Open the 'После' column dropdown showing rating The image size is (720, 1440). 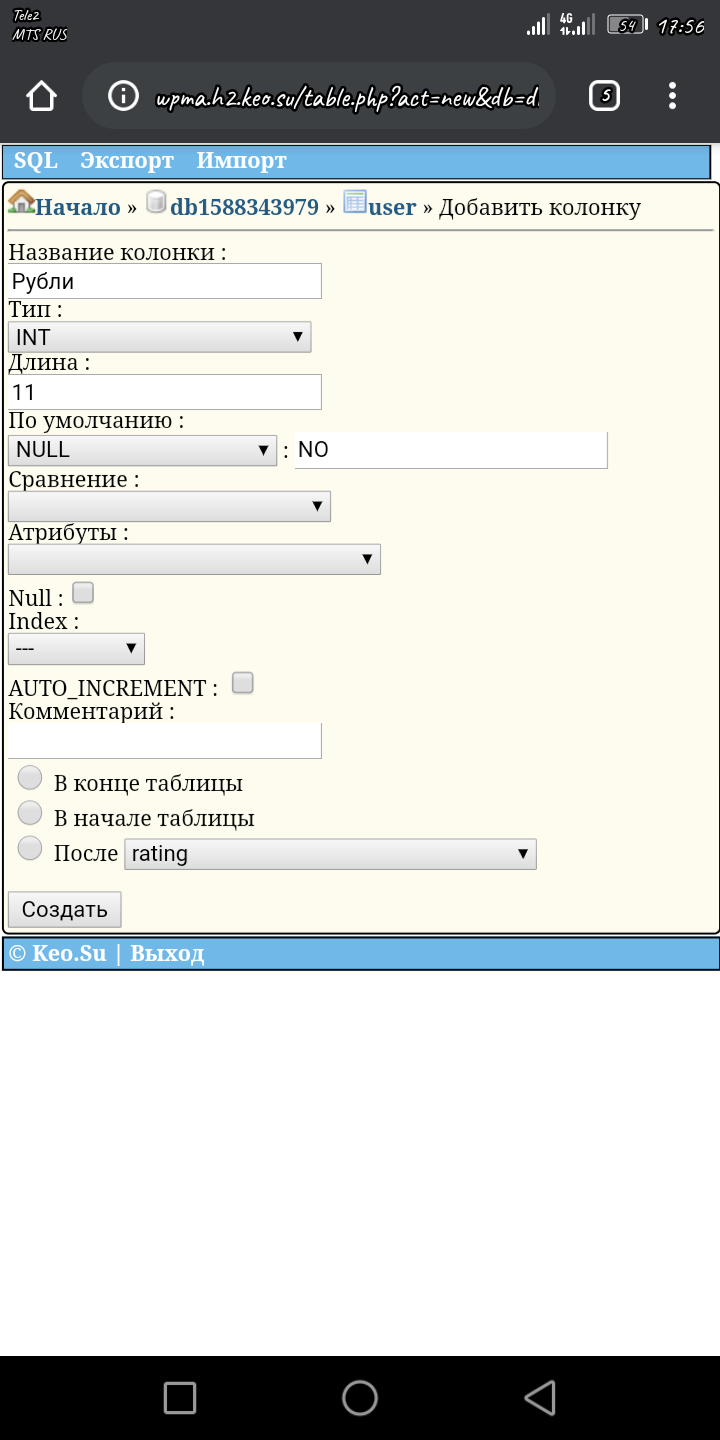[x=330, y=854]
